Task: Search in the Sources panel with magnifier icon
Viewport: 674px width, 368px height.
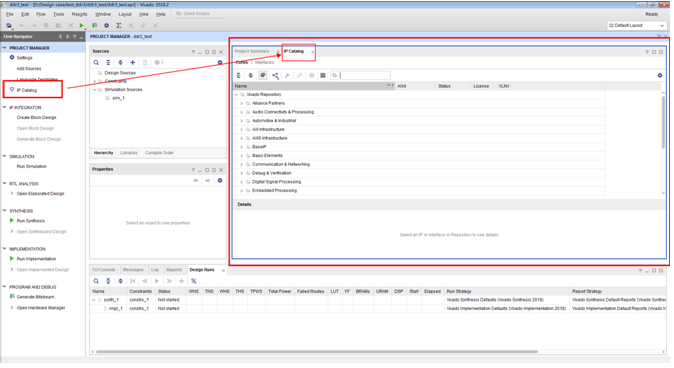Action: (x=96, y=63)
